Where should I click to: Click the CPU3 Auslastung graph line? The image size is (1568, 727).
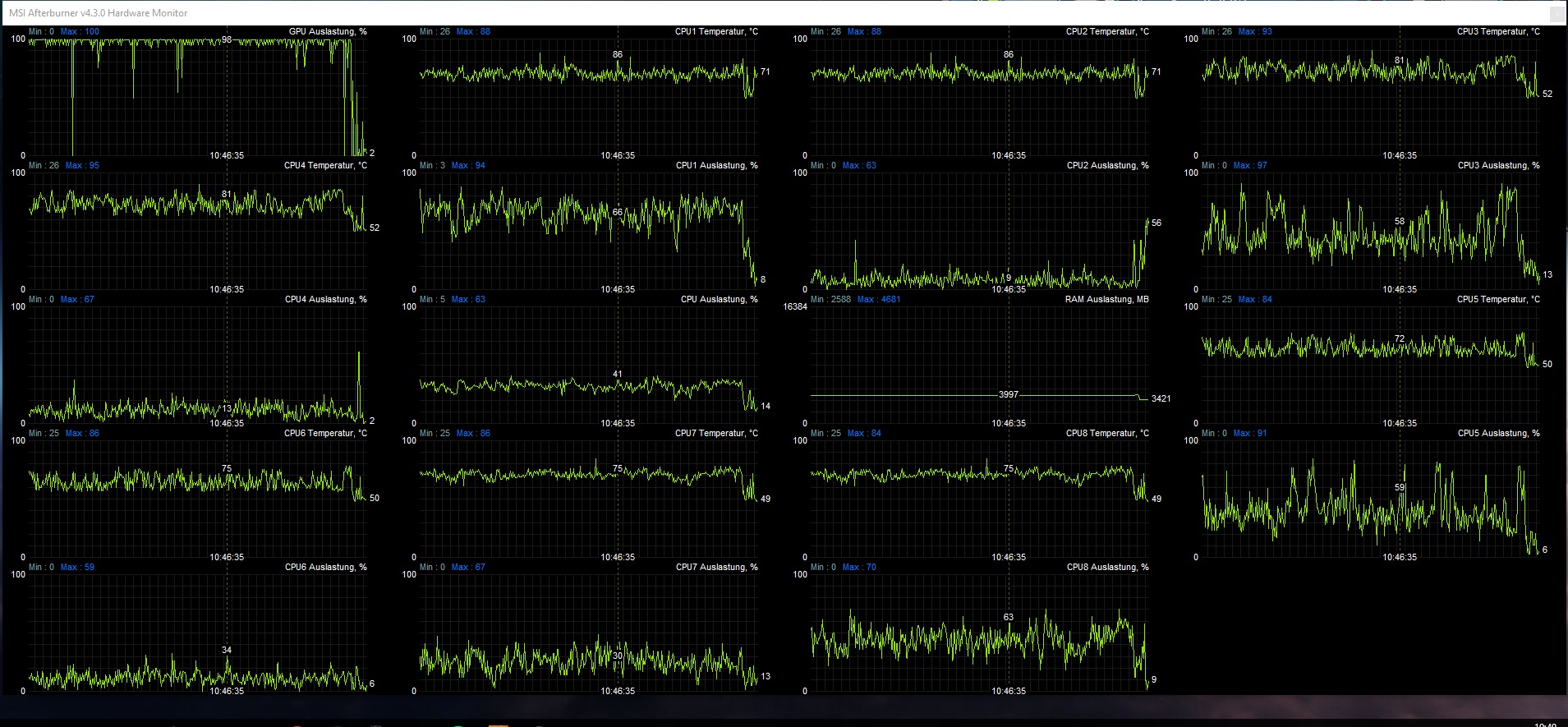(1370, 233)
